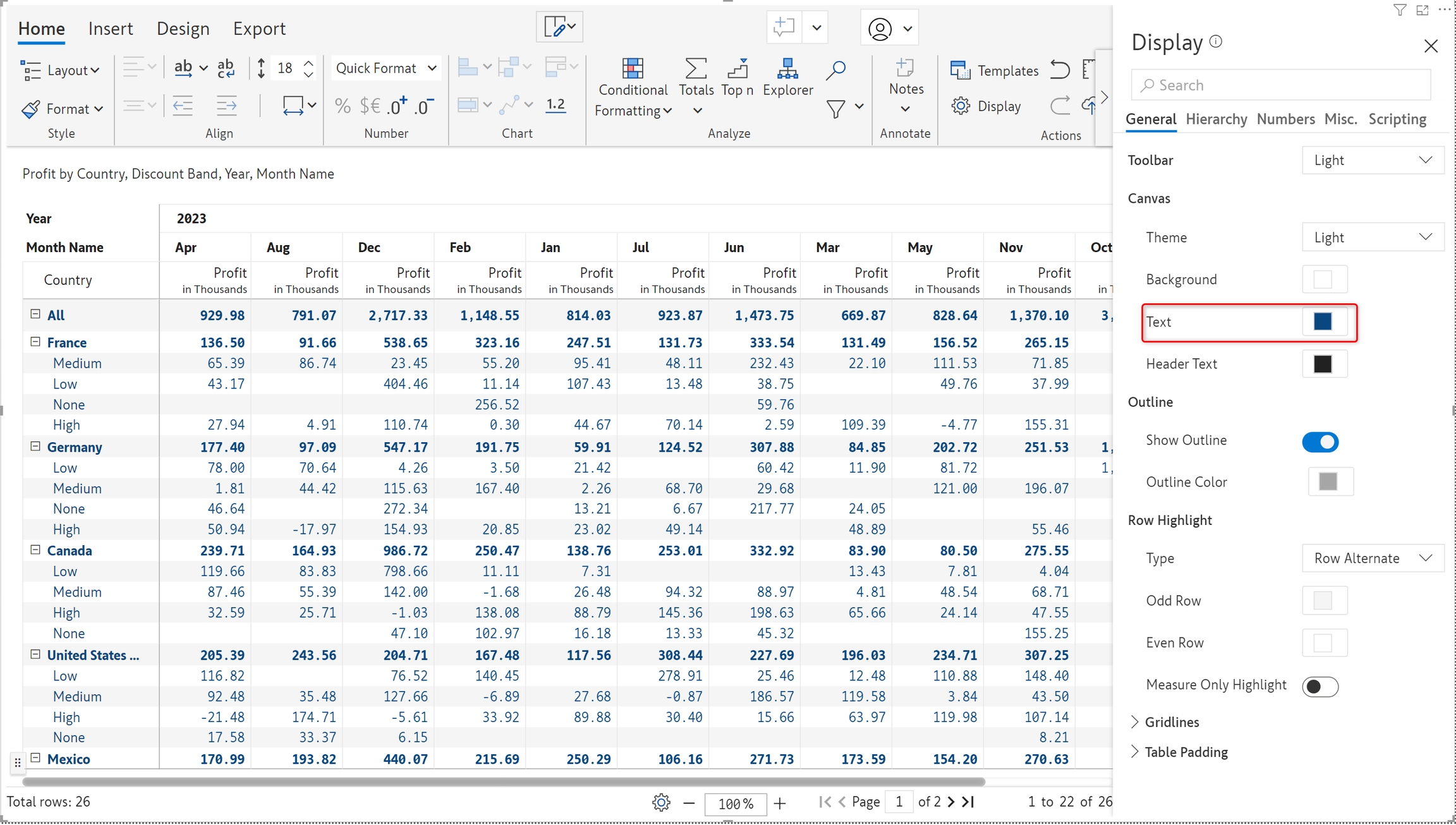
Task: Click the Layout button
Action: tap(61, 70)
